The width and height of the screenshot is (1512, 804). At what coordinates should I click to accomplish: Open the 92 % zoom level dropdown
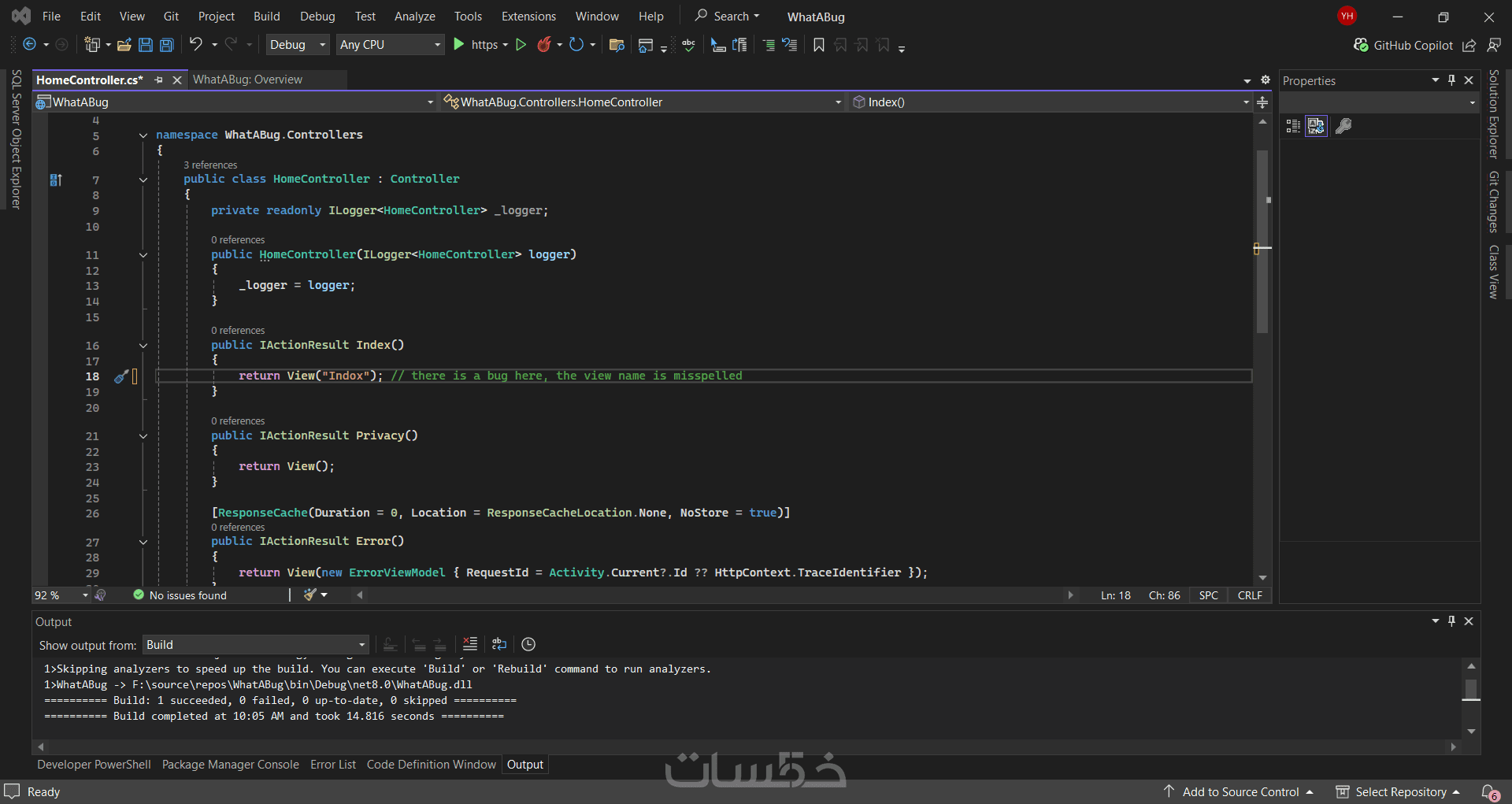tap(61, 595)
